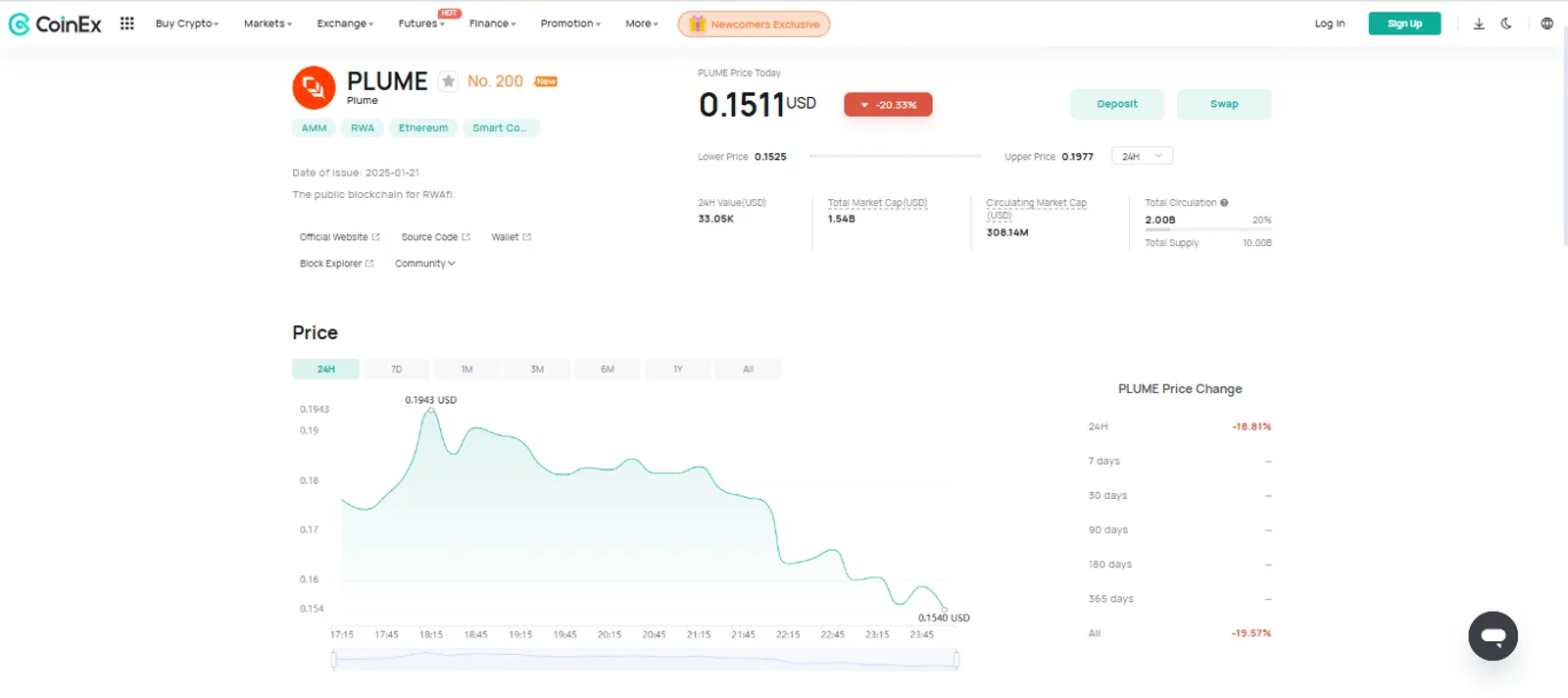Image resolution: width=1568 pixels, height=698 pixels.
Task: Click the gift icon in Newcomers Exclusive
Action: click(x=697, y=24)
